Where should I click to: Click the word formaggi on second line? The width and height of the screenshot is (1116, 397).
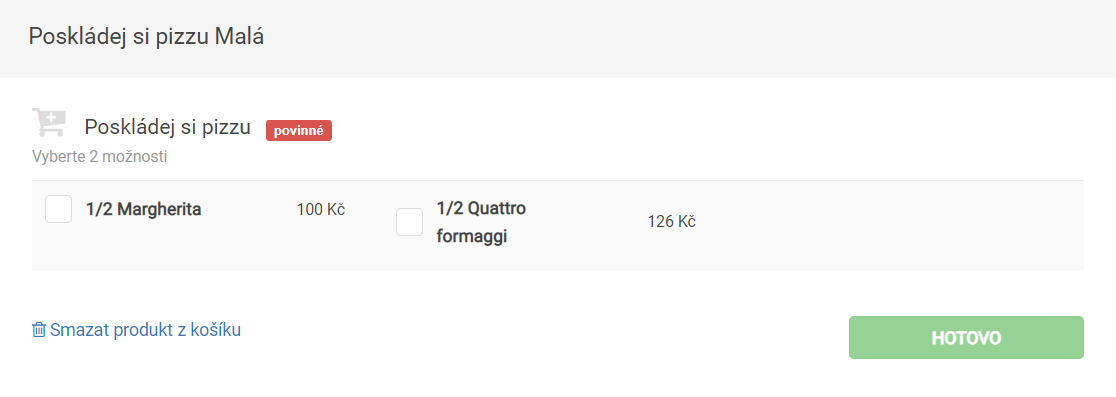click(472, 237)
